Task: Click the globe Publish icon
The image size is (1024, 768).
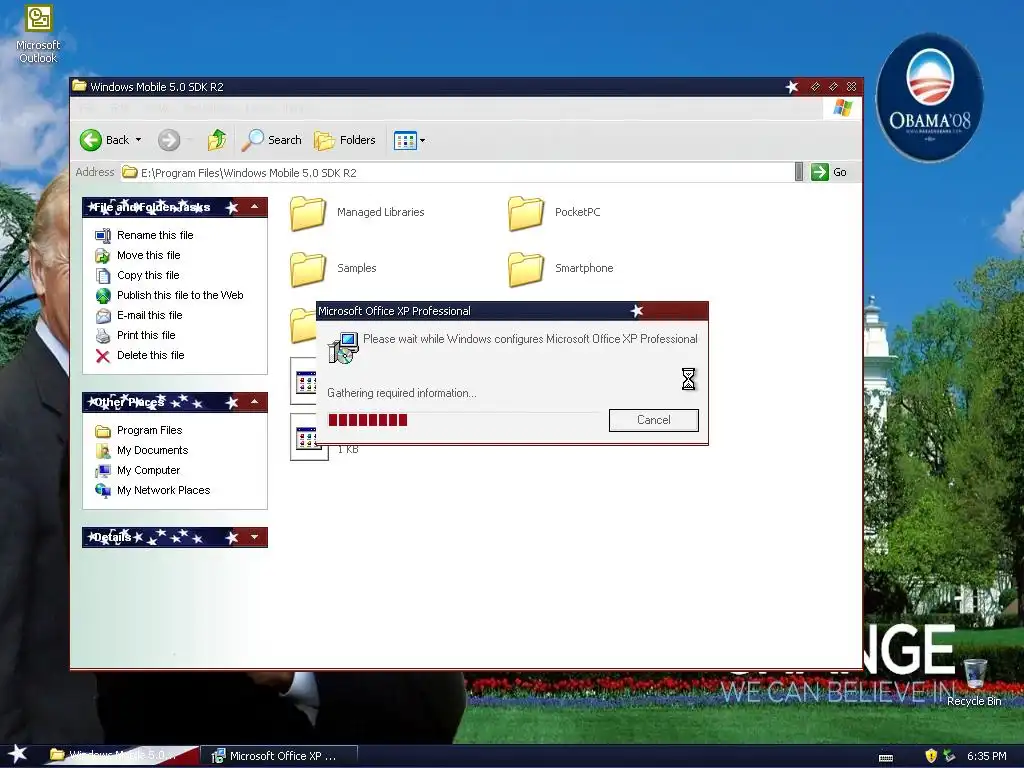Action: pos(103,296)
